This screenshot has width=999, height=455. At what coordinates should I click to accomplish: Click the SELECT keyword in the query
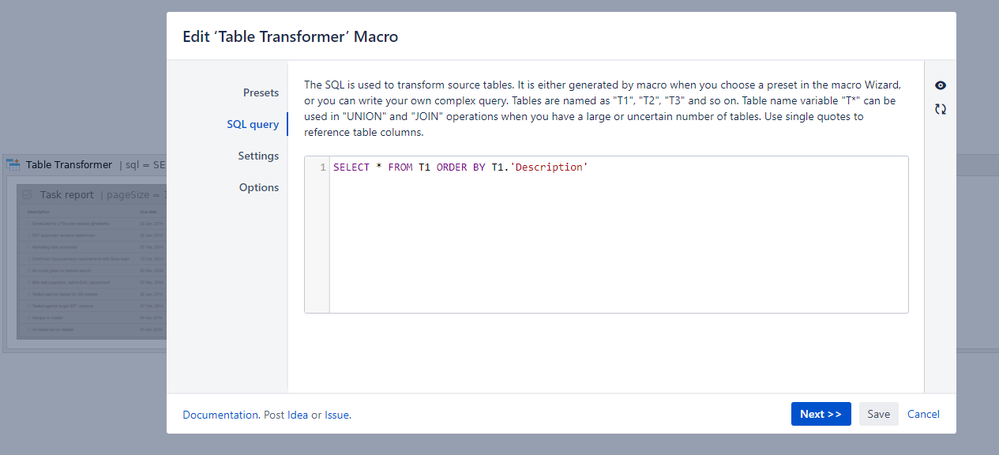[x=351, y=168]
